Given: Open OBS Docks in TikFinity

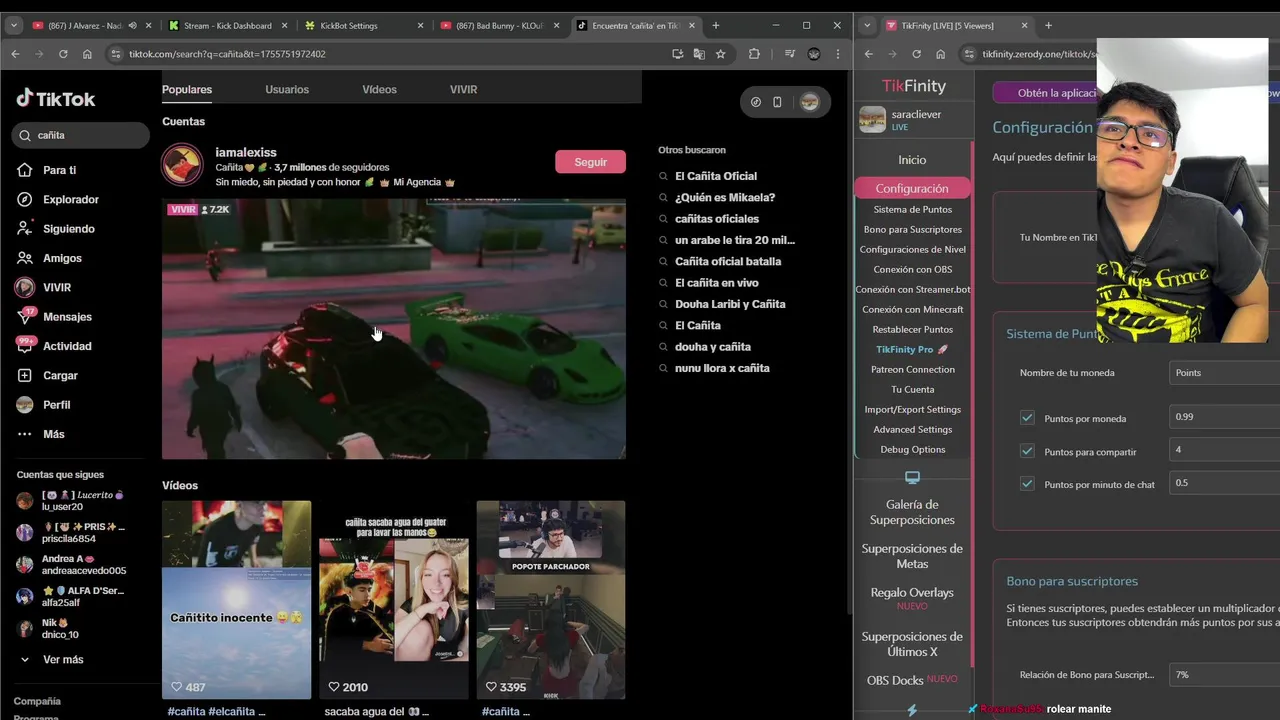Looking at the screenshot, I should click(912, 680).
